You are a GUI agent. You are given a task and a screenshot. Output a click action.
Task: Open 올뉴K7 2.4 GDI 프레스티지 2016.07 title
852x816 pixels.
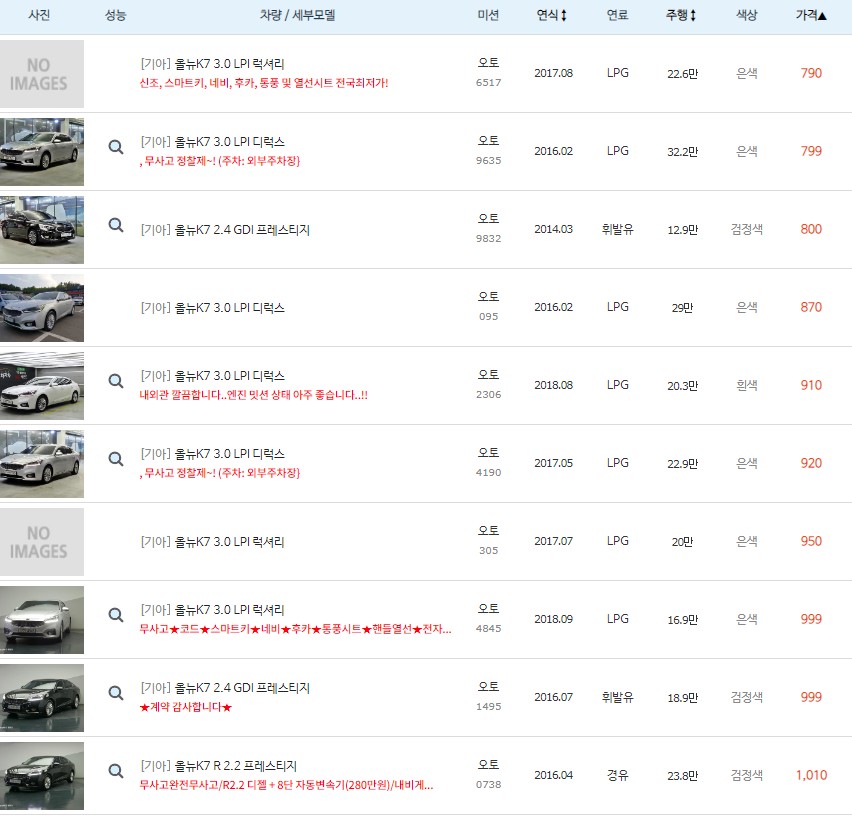(x=225, y=688)
